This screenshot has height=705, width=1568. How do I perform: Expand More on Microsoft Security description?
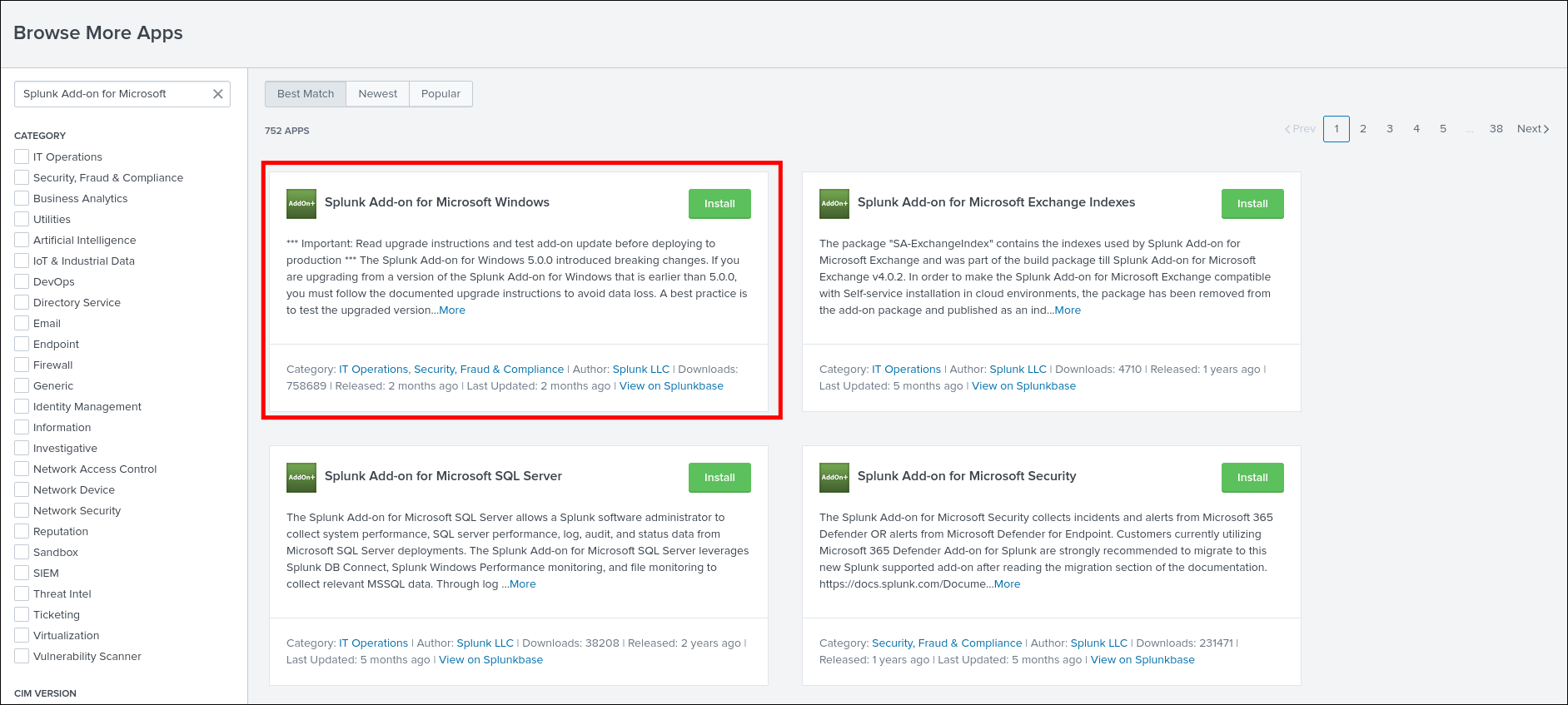(x=1007, y=584)
